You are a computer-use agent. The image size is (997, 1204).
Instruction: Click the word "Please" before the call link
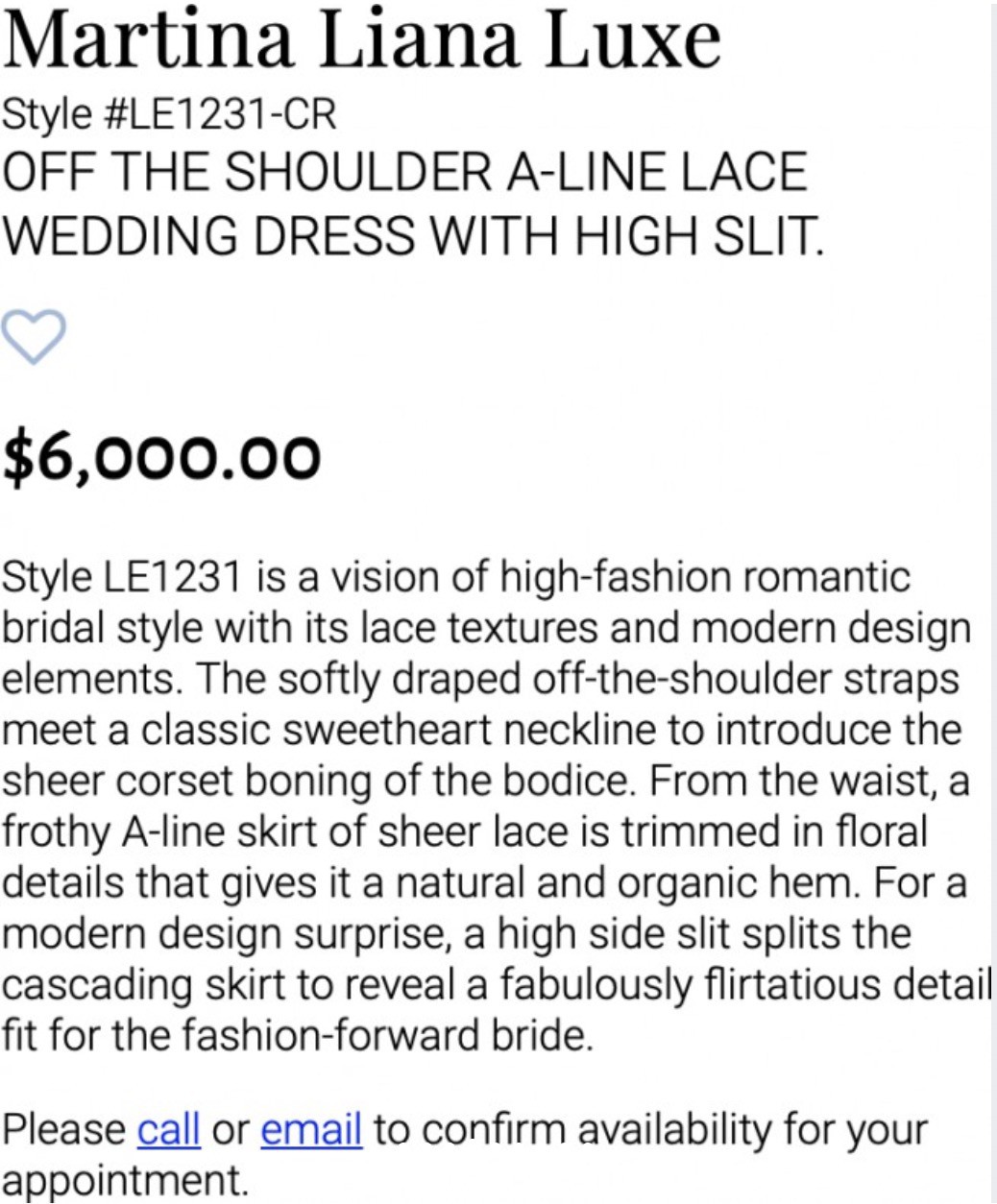[x=63, y=1129]
